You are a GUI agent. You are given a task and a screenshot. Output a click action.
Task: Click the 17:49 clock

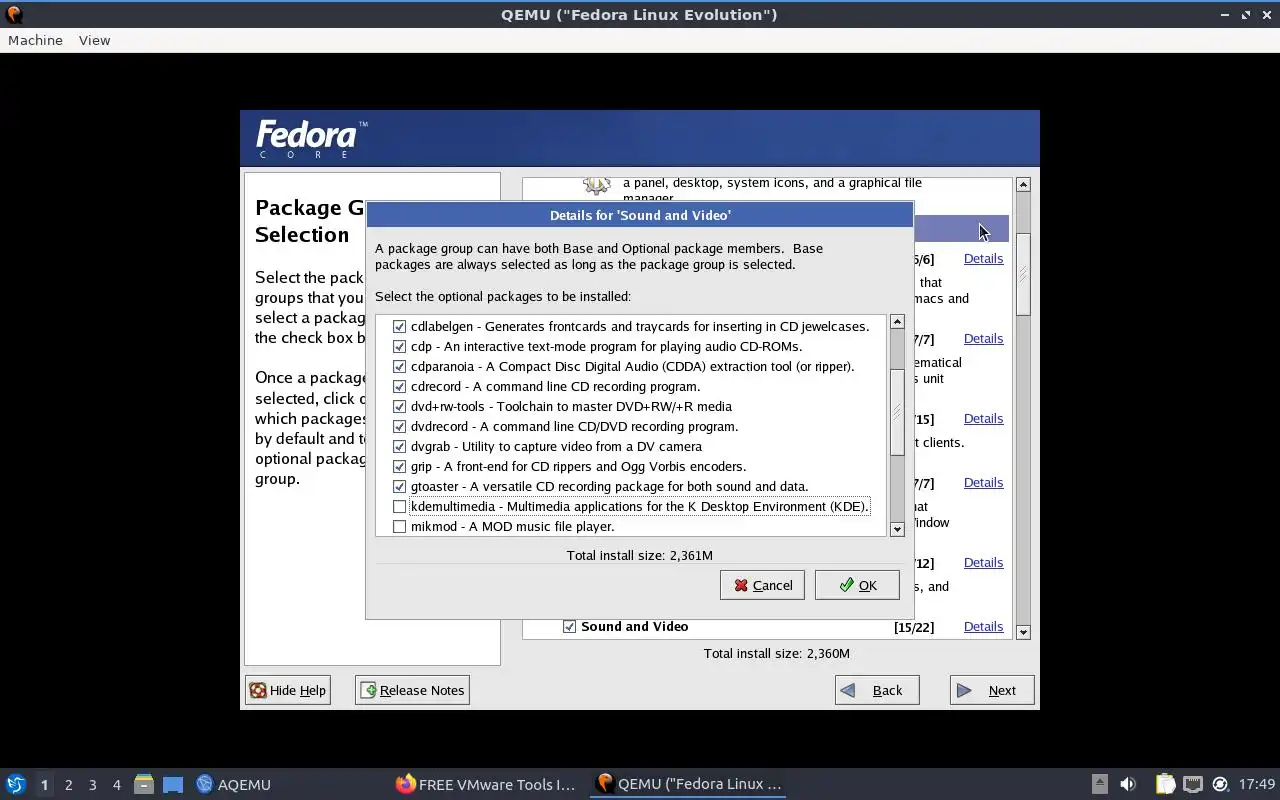1257,784
